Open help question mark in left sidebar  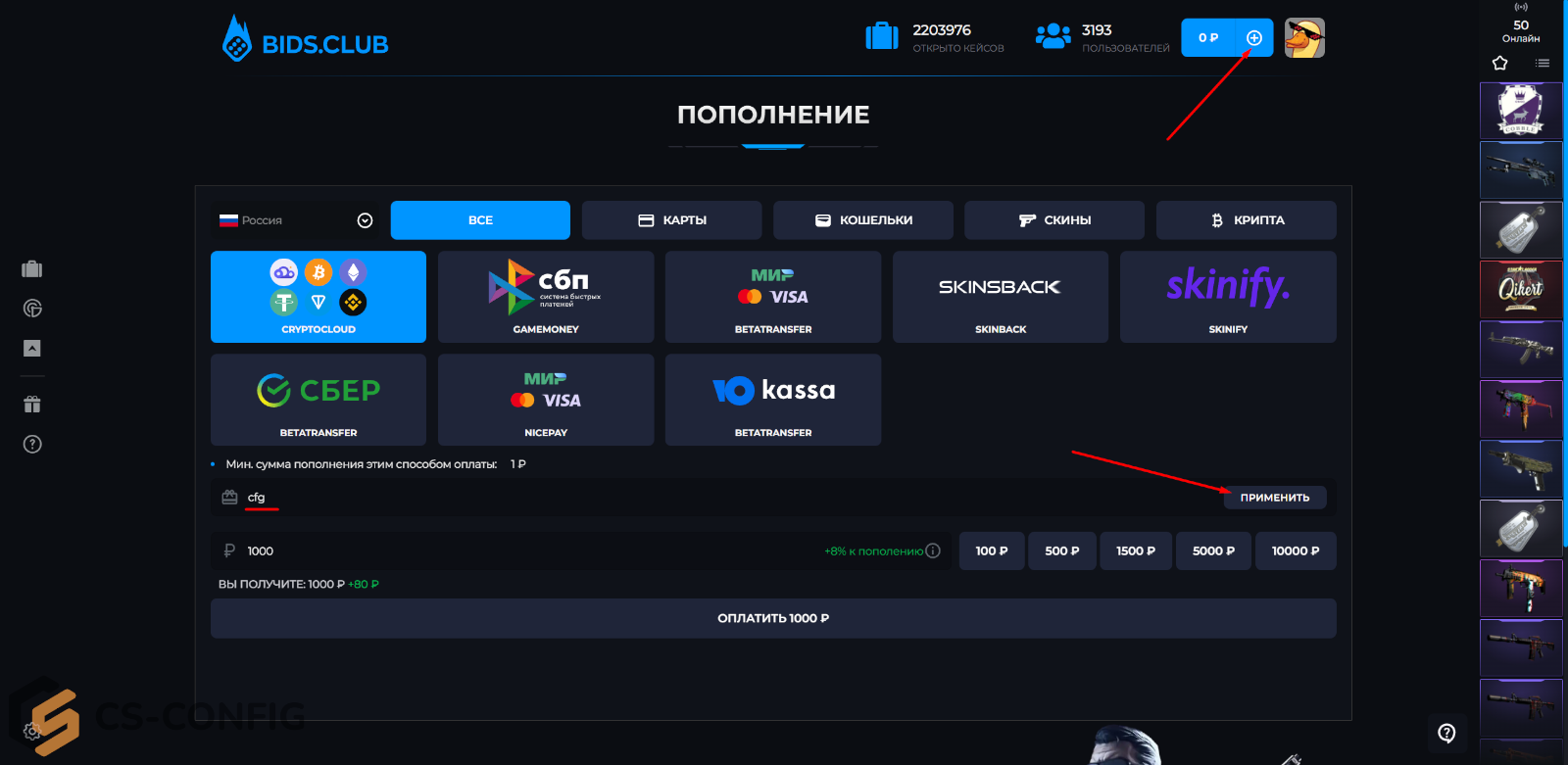coord(32,445)
